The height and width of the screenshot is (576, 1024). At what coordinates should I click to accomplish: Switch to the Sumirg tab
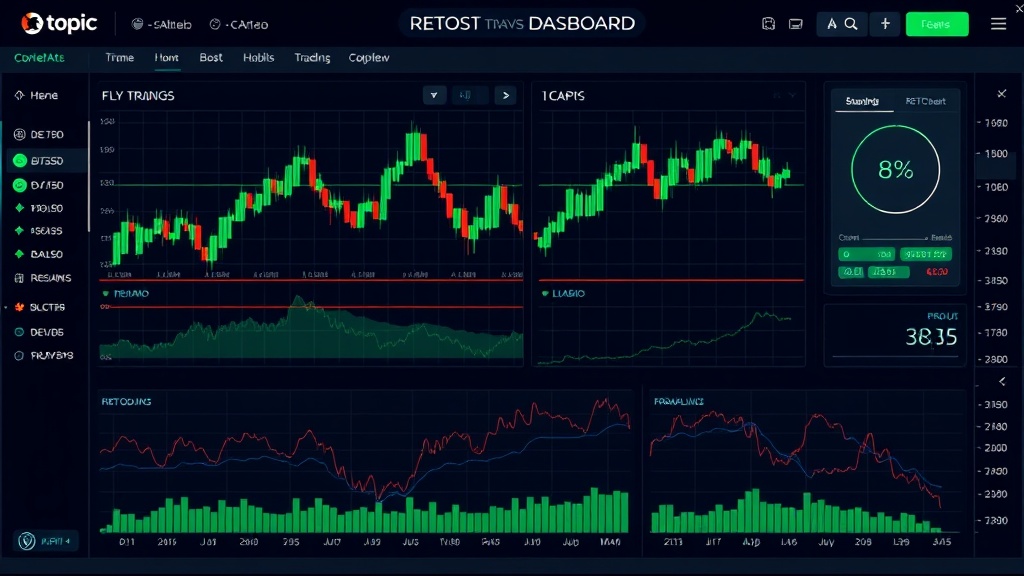tap(862, 101)
